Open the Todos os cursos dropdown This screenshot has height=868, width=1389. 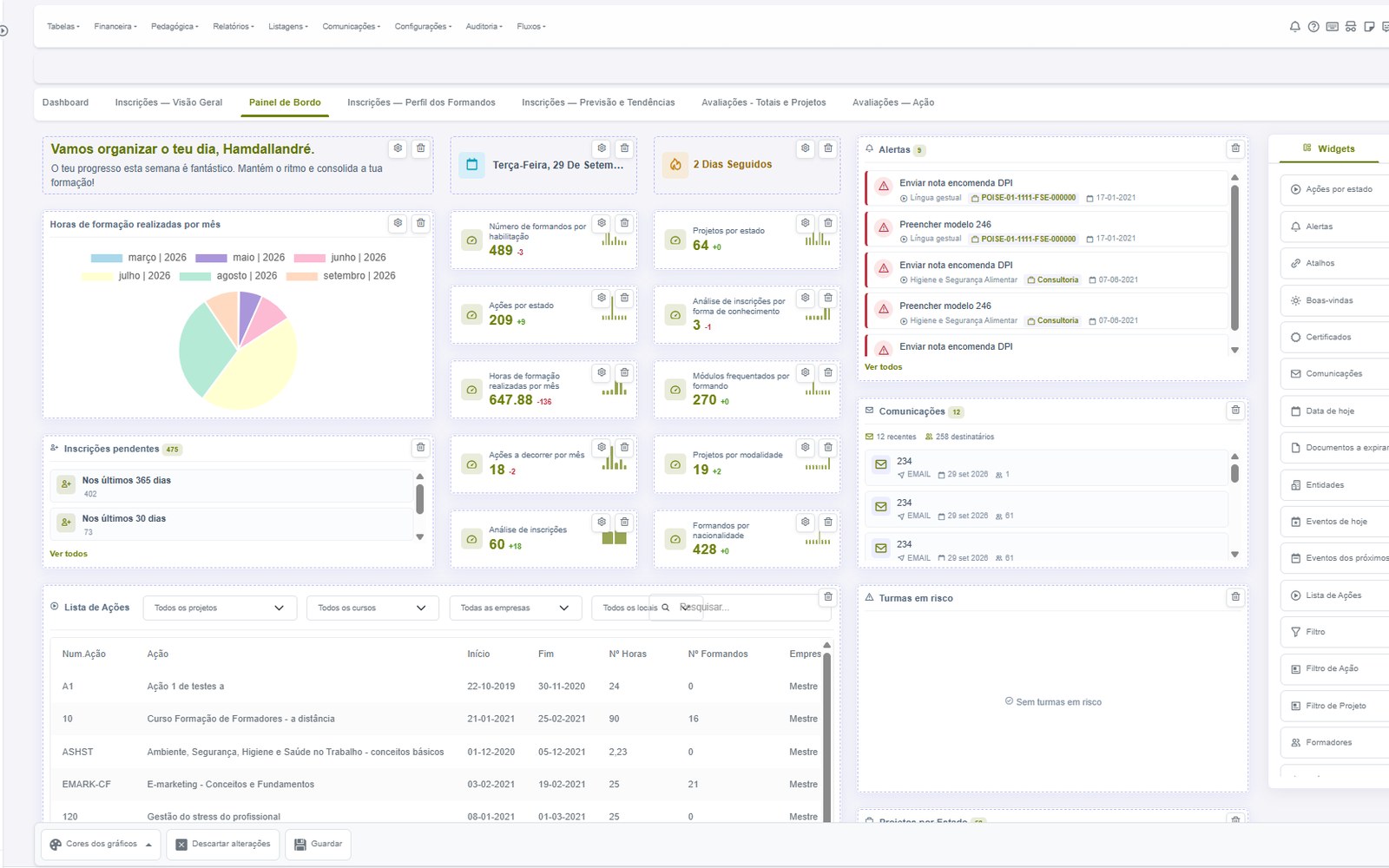(372, 608)
